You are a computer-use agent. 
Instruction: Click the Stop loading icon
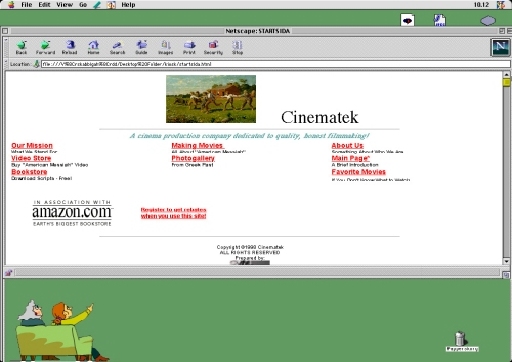point(237,47)
